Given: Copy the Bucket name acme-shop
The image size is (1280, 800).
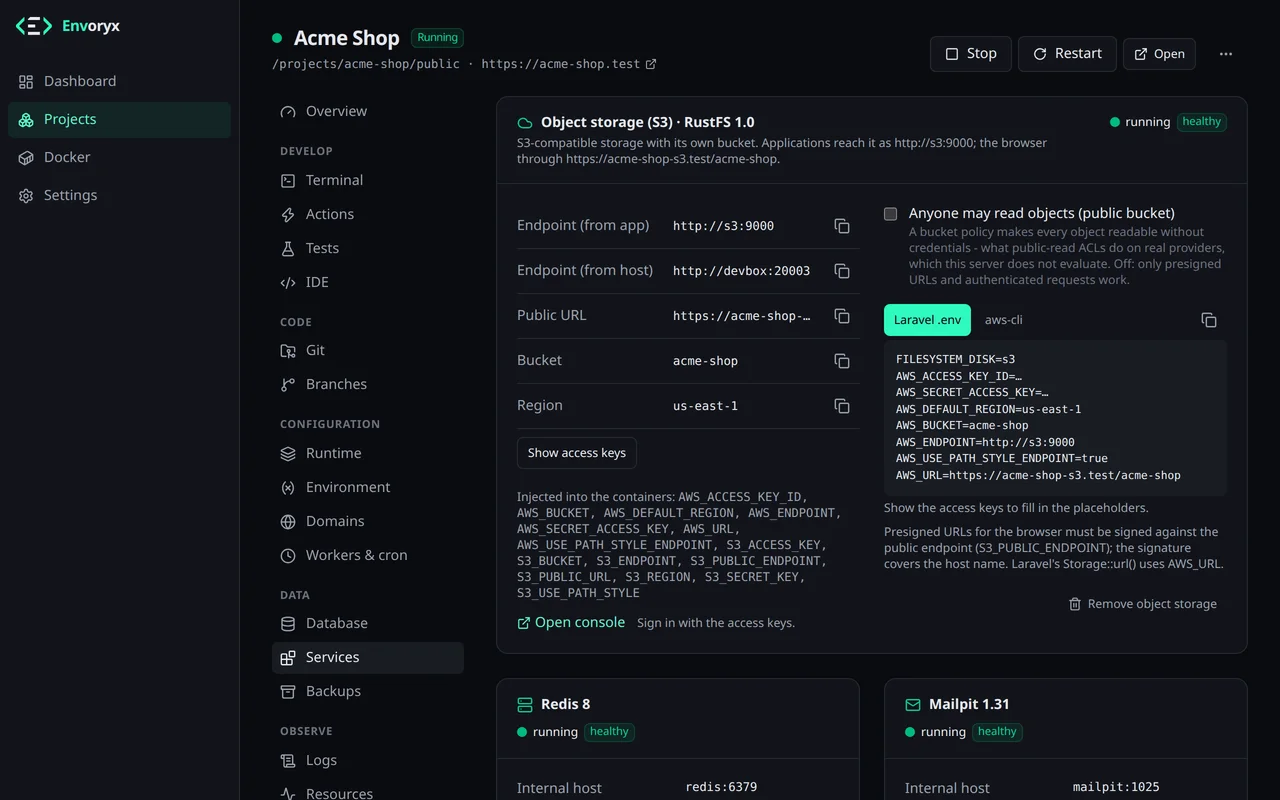Looking at the screenshot, I should [x=842, y=361].
